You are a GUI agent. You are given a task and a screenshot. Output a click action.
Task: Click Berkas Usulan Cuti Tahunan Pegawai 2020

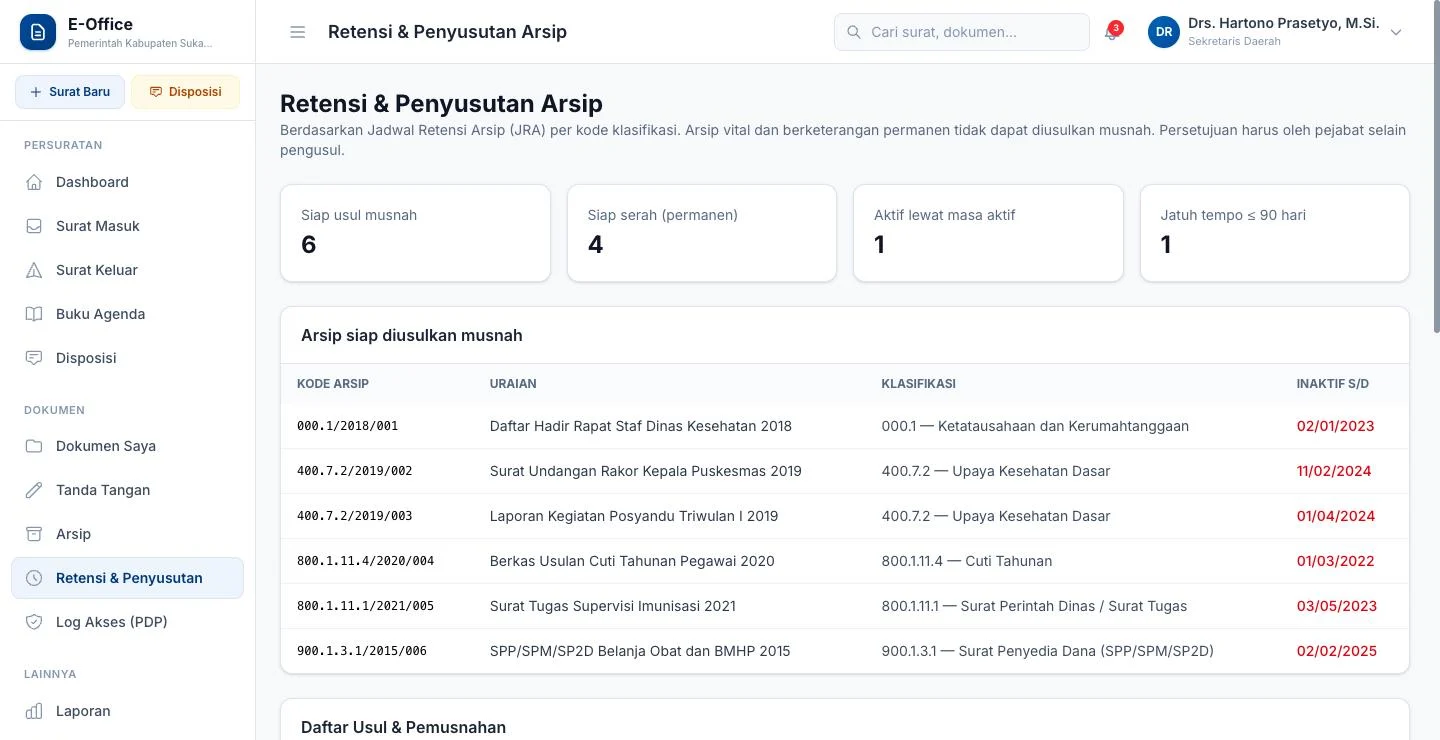632,561
